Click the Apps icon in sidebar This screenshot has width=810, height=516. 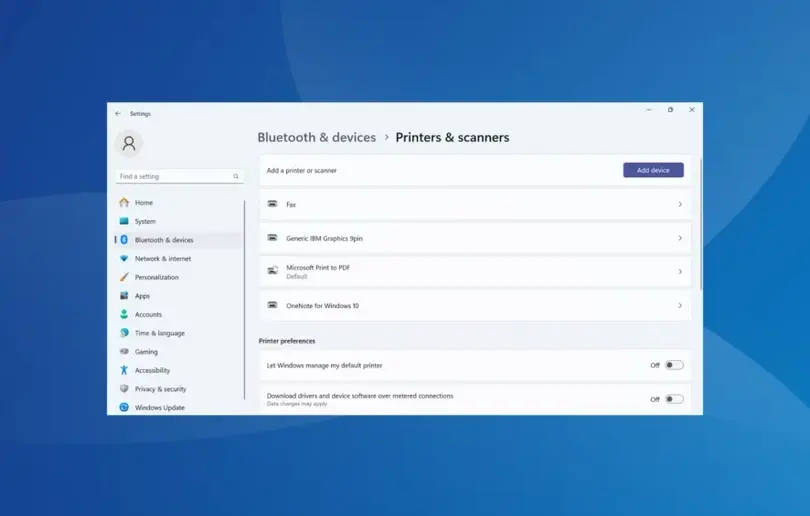coord(124,295)
